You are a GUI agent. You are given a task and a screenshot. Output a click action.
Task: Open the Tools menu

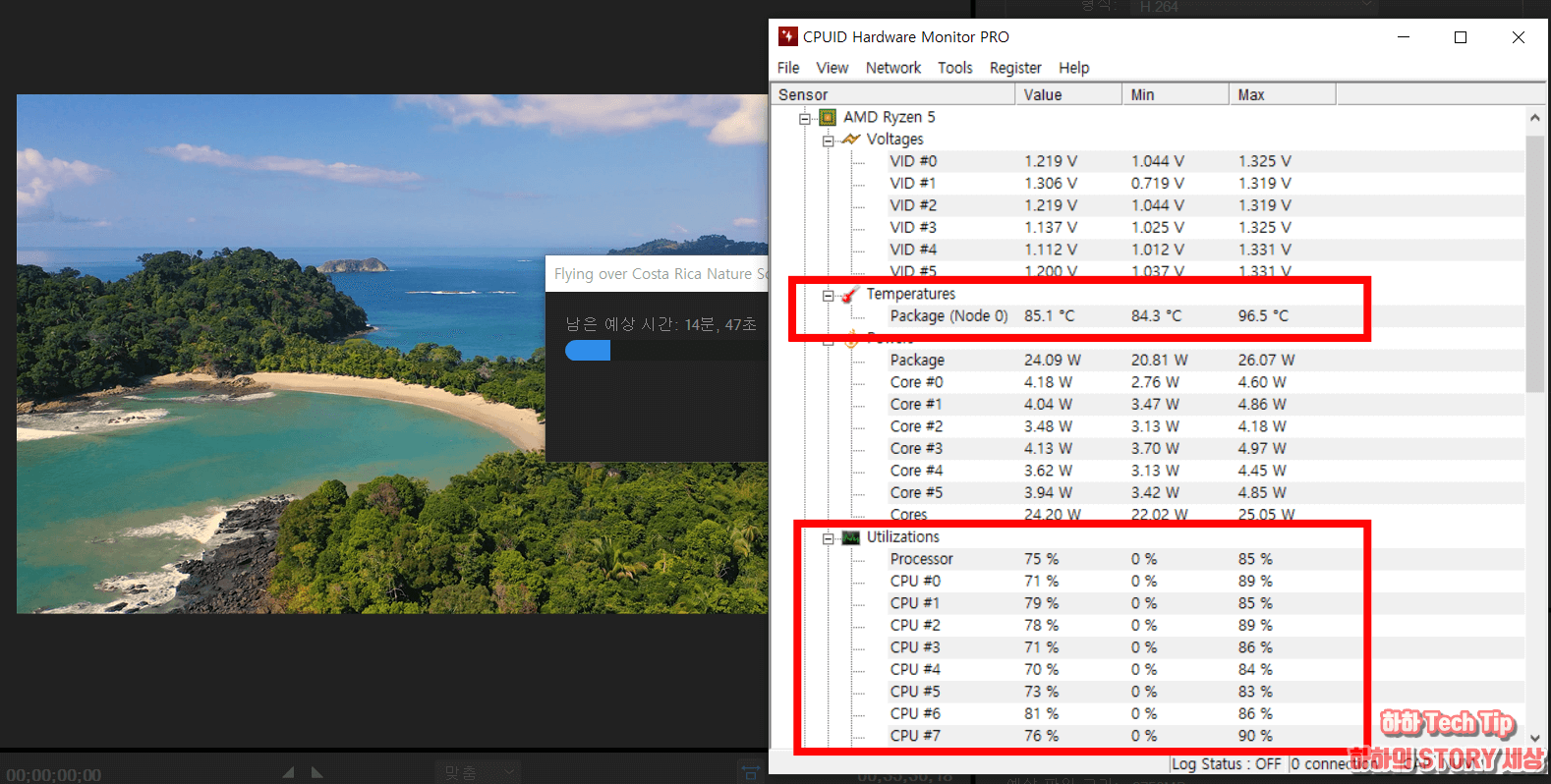954,68
